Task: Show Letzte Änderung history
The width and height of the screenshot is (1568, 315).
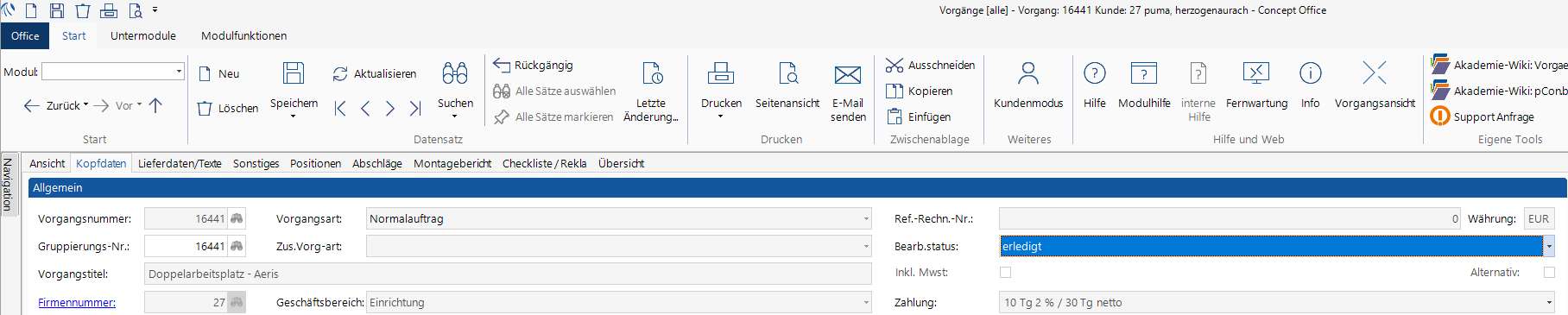Action: coord(652,73)
